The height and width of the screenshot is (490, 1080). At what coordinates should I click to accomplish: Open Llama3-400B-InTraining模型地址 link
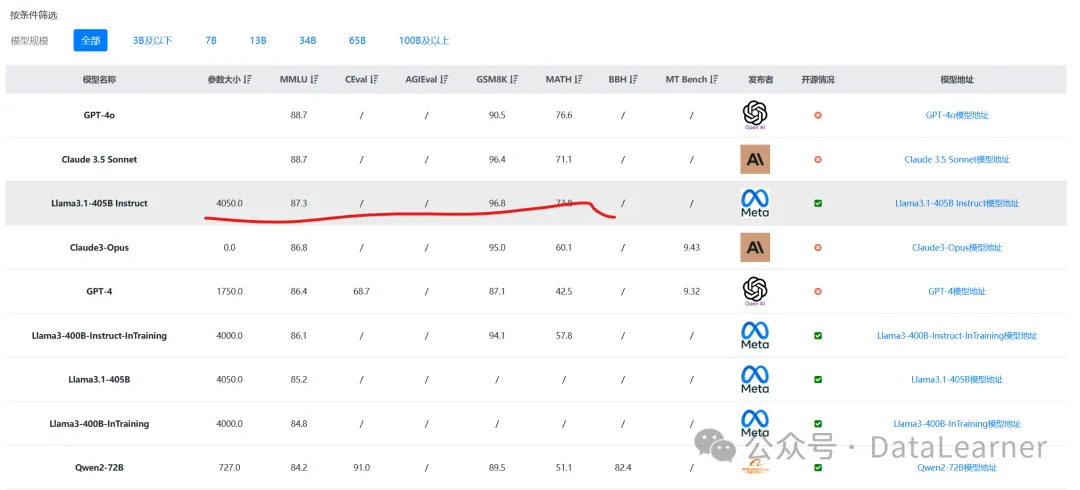coord(957,424)
